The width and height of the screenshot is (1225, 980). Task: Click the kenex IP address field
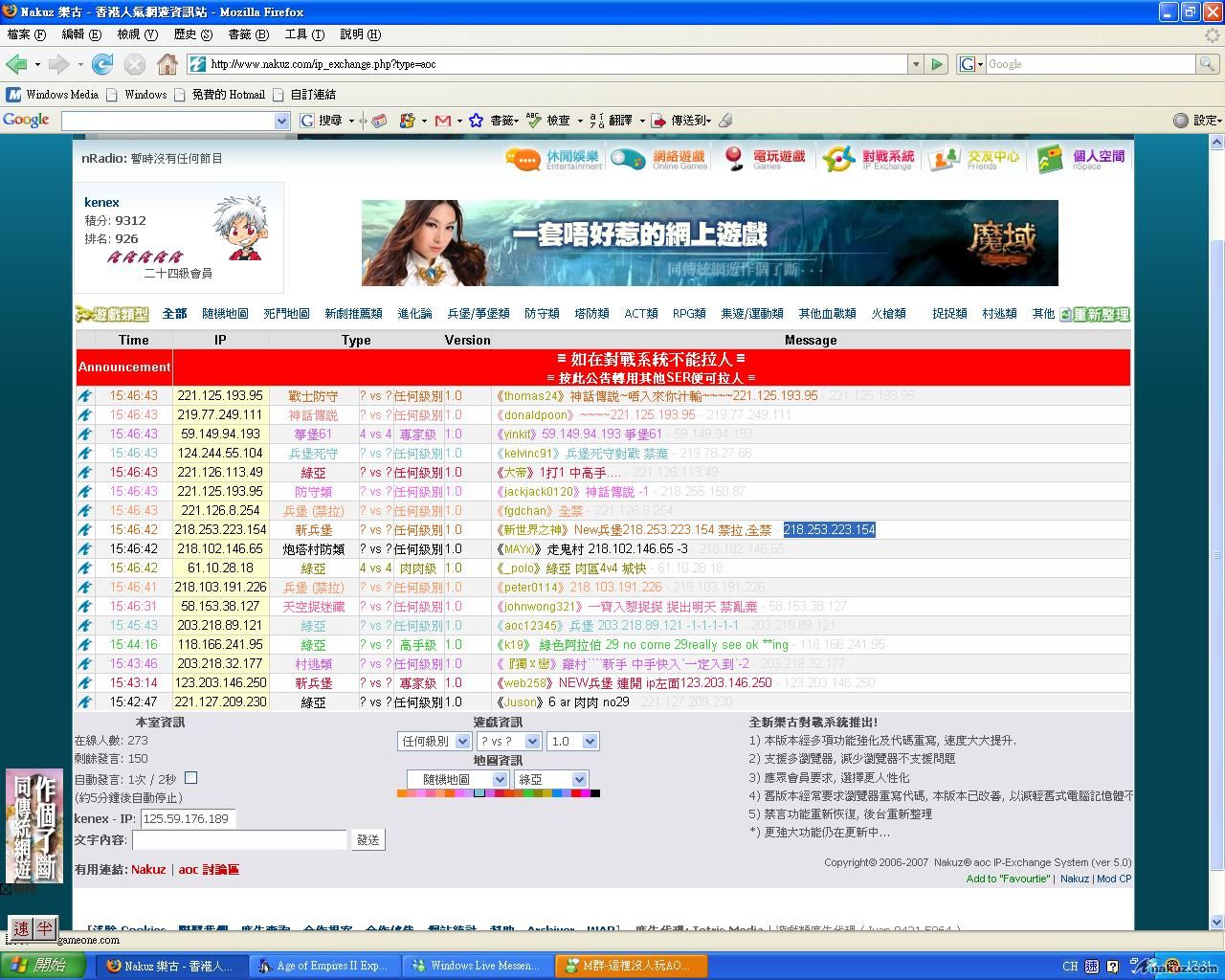(x=188, y=819)
